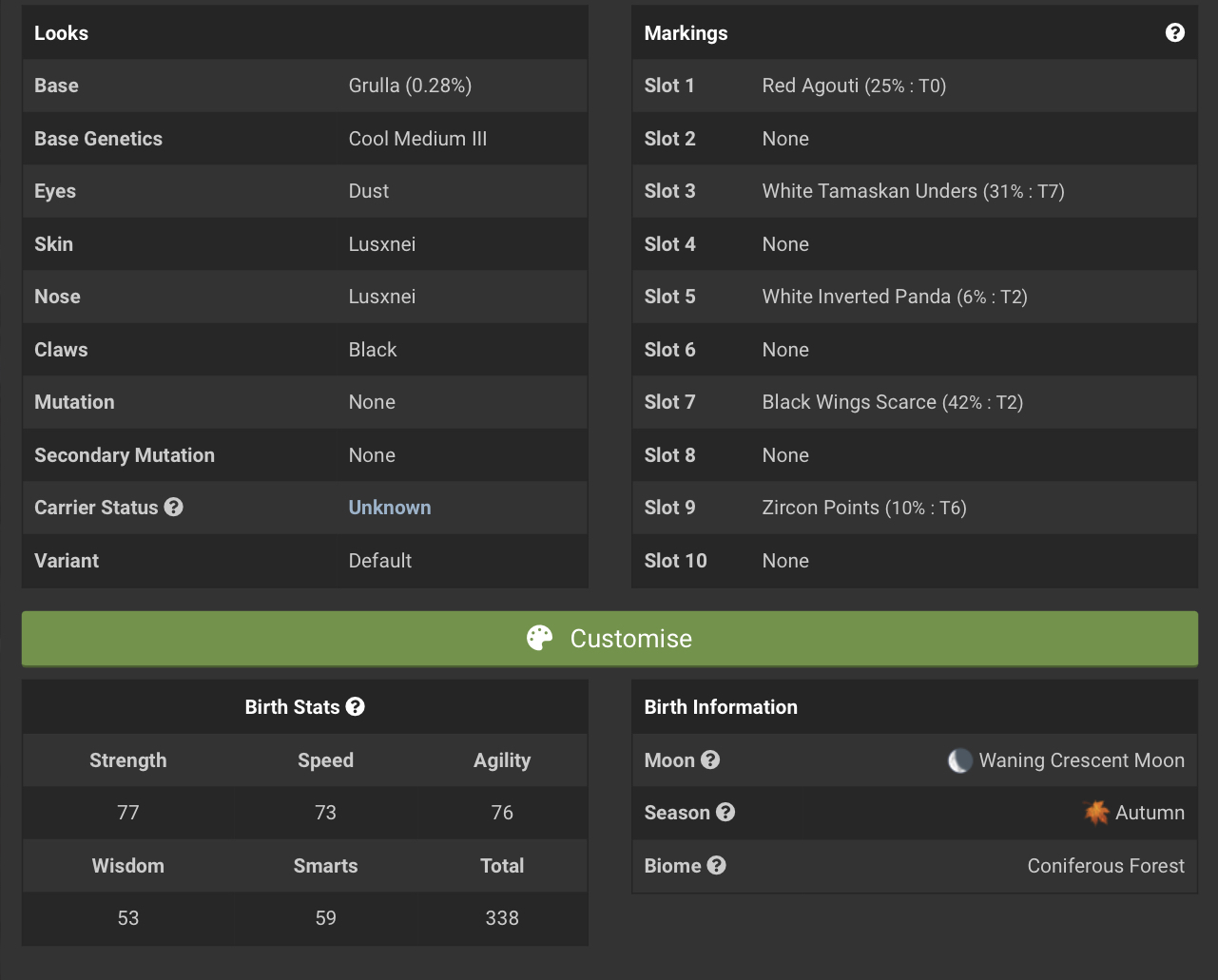
Task: Click help icon beside Birth Stats heading
Action: [356, 706]
